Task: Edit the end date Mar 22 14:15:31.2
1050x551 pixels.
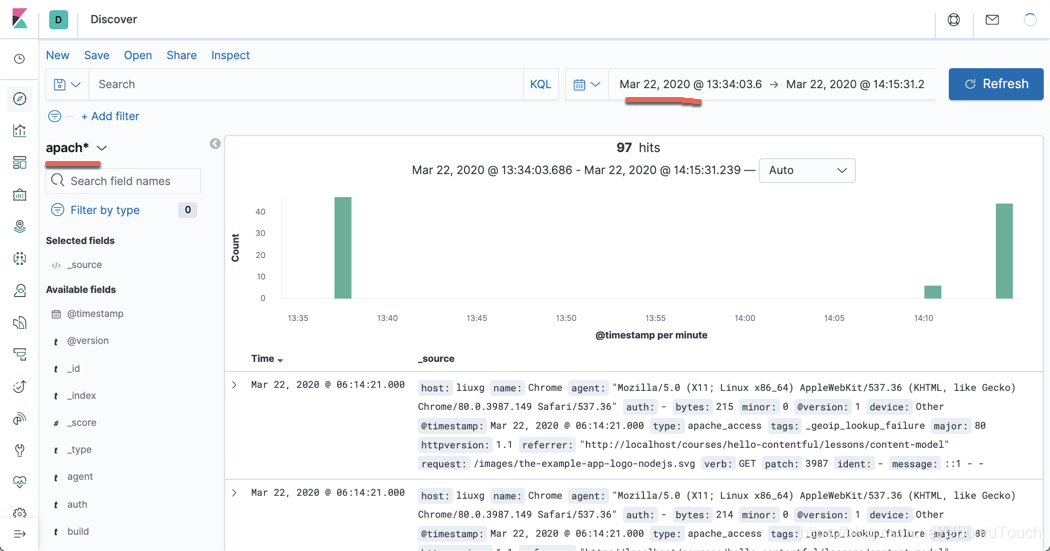Action: click(x=855, y=84)
